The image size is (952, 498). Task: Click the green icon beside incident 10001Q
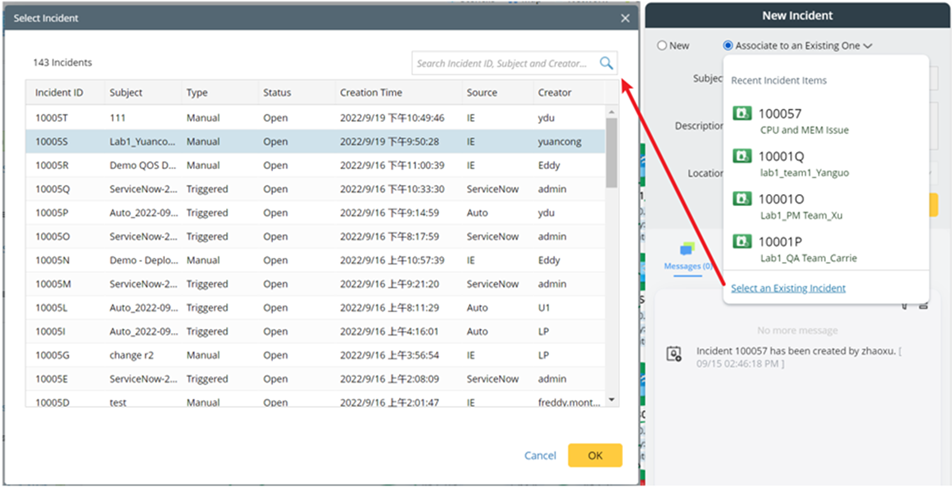click(x=742, y=157)
